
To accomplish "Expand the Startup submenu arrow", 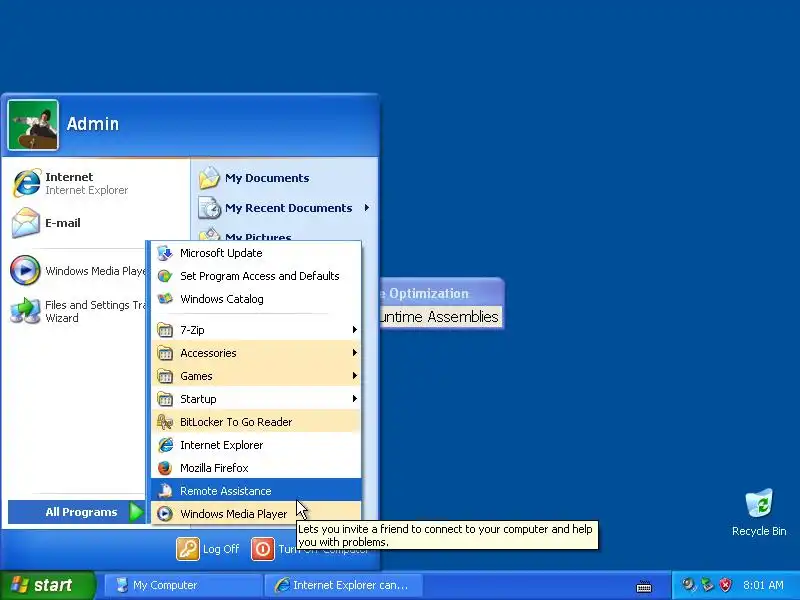I will tap(355, 399).
